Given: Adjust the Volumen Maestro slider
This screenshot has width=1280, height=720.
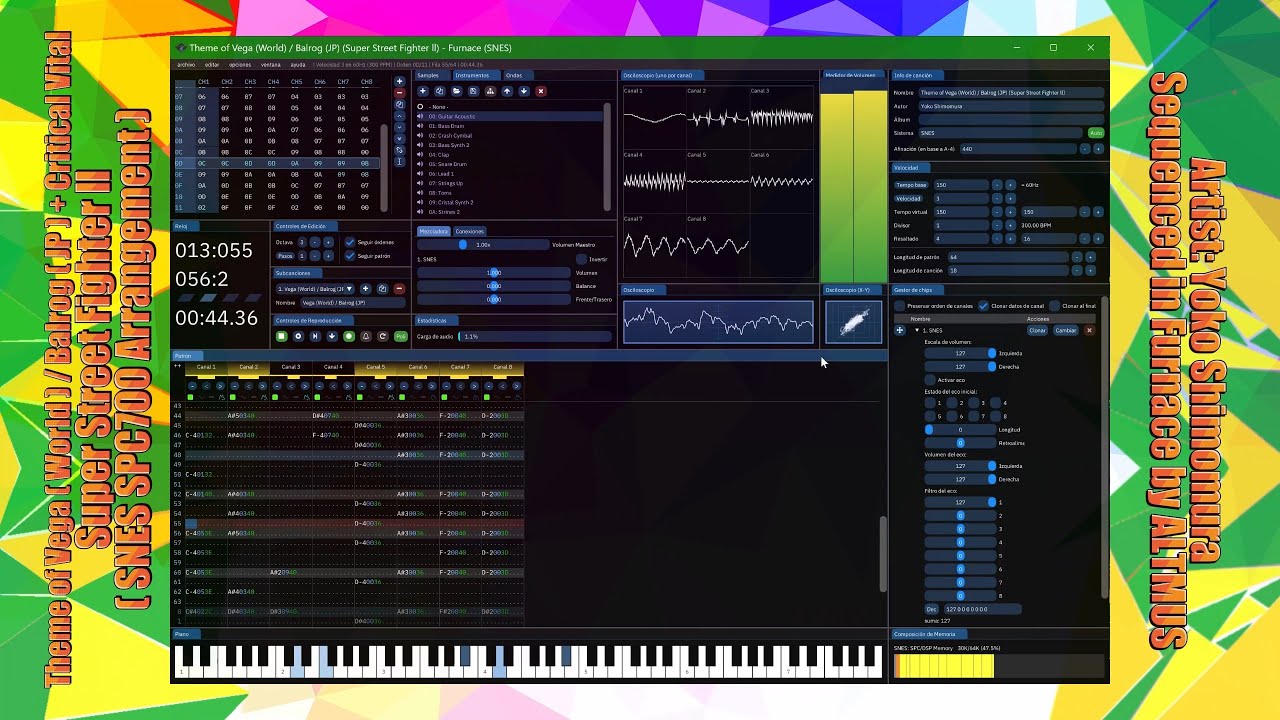Looking at the screenshot, I should (483, 245).
